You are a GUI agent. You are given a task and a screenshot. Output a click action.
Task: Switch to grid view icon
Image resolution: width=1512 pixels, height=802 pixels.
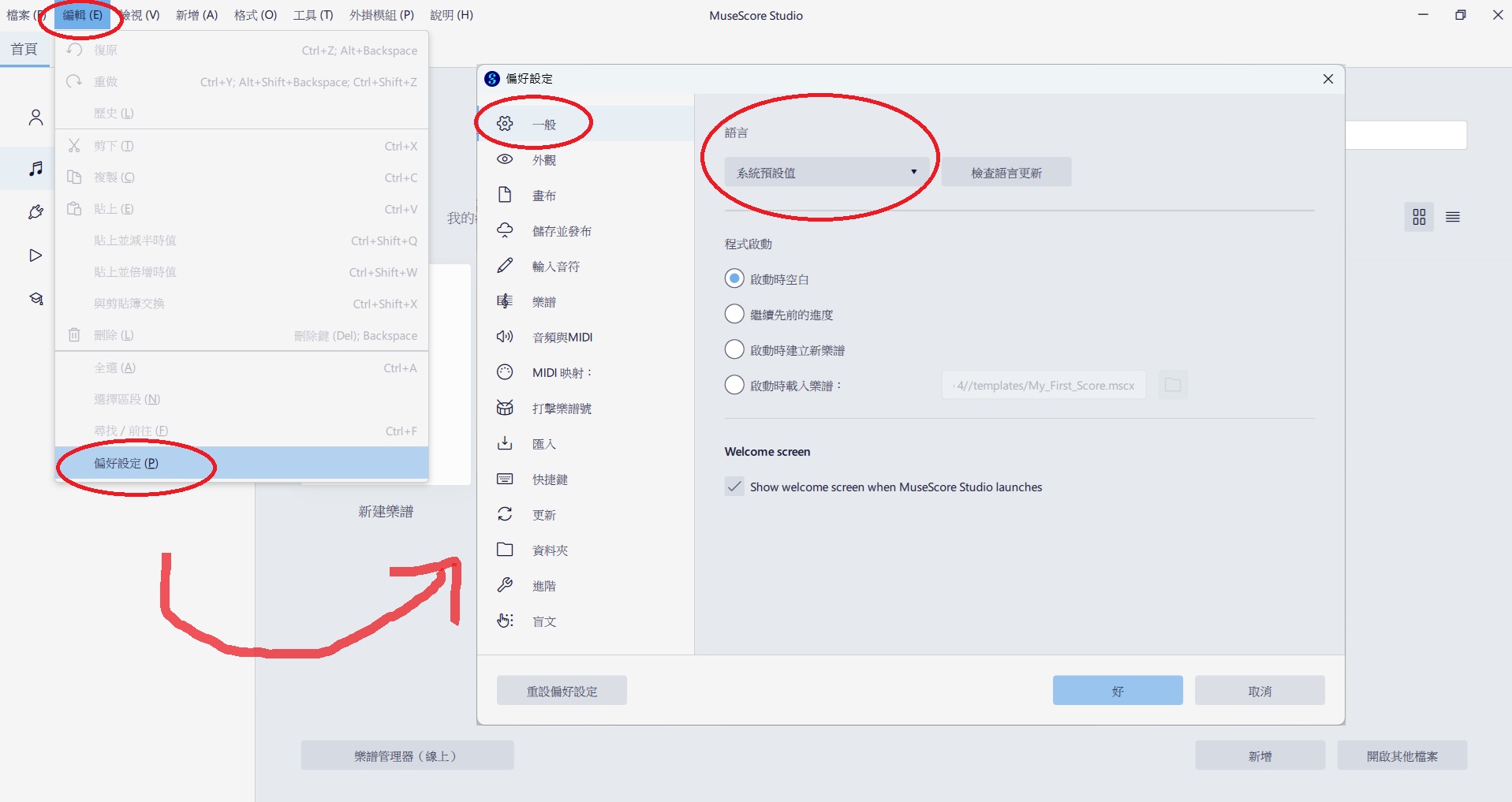point(1419,217)
